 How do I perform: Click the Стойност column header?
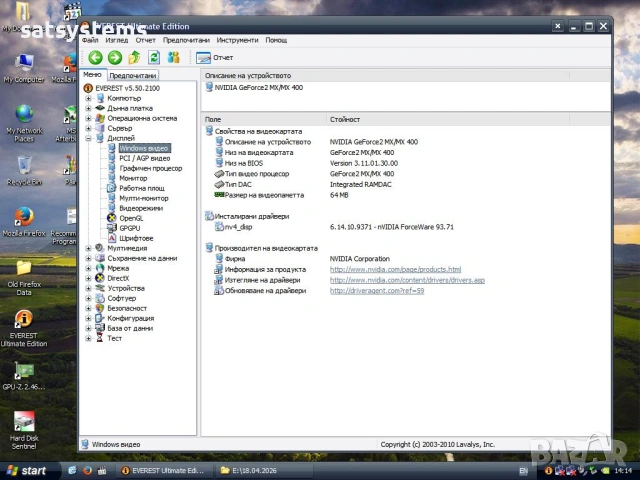point(448,120)
